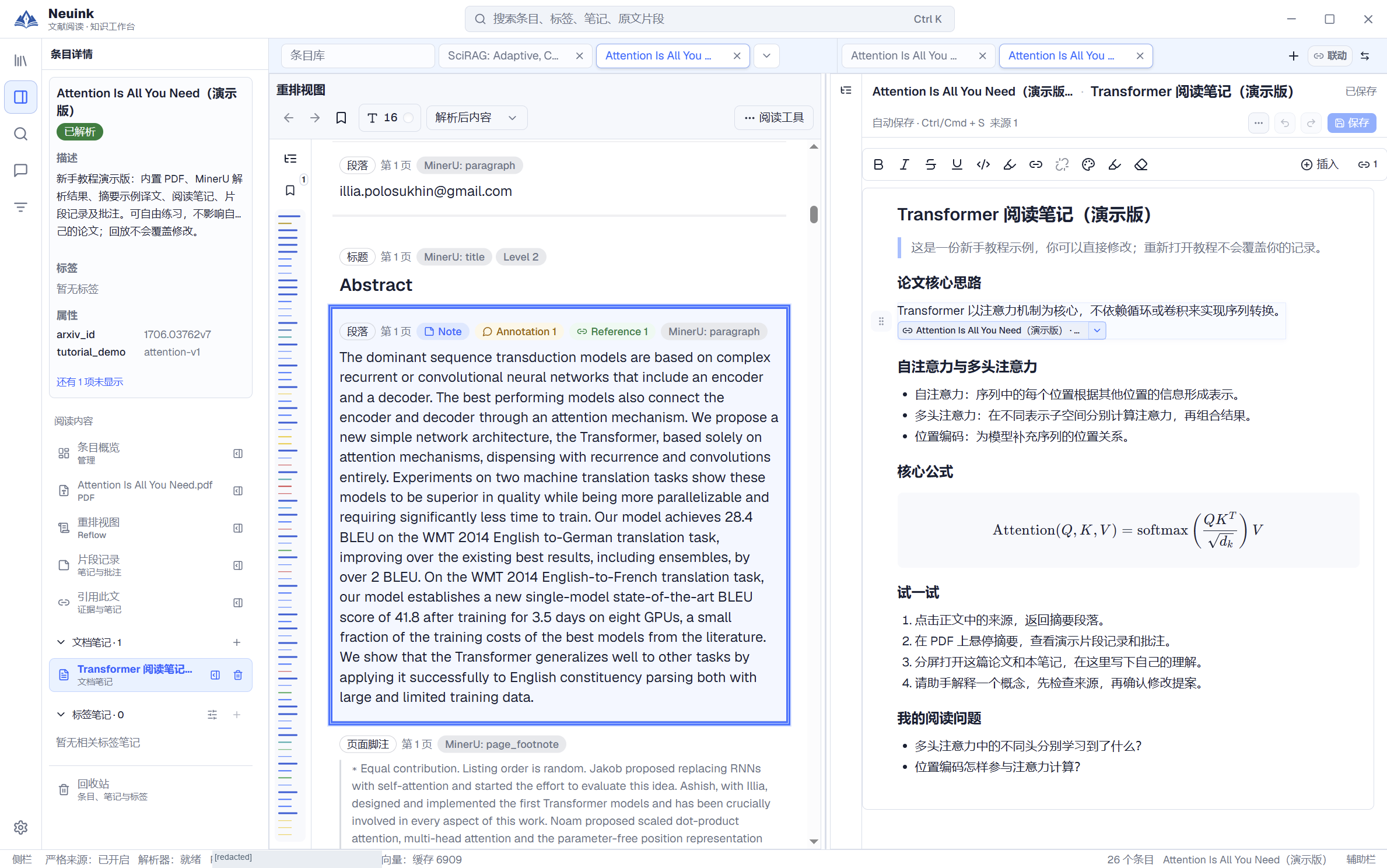
Task: Expand the reference chip dropdown arrow
Action: point(1097,331)
